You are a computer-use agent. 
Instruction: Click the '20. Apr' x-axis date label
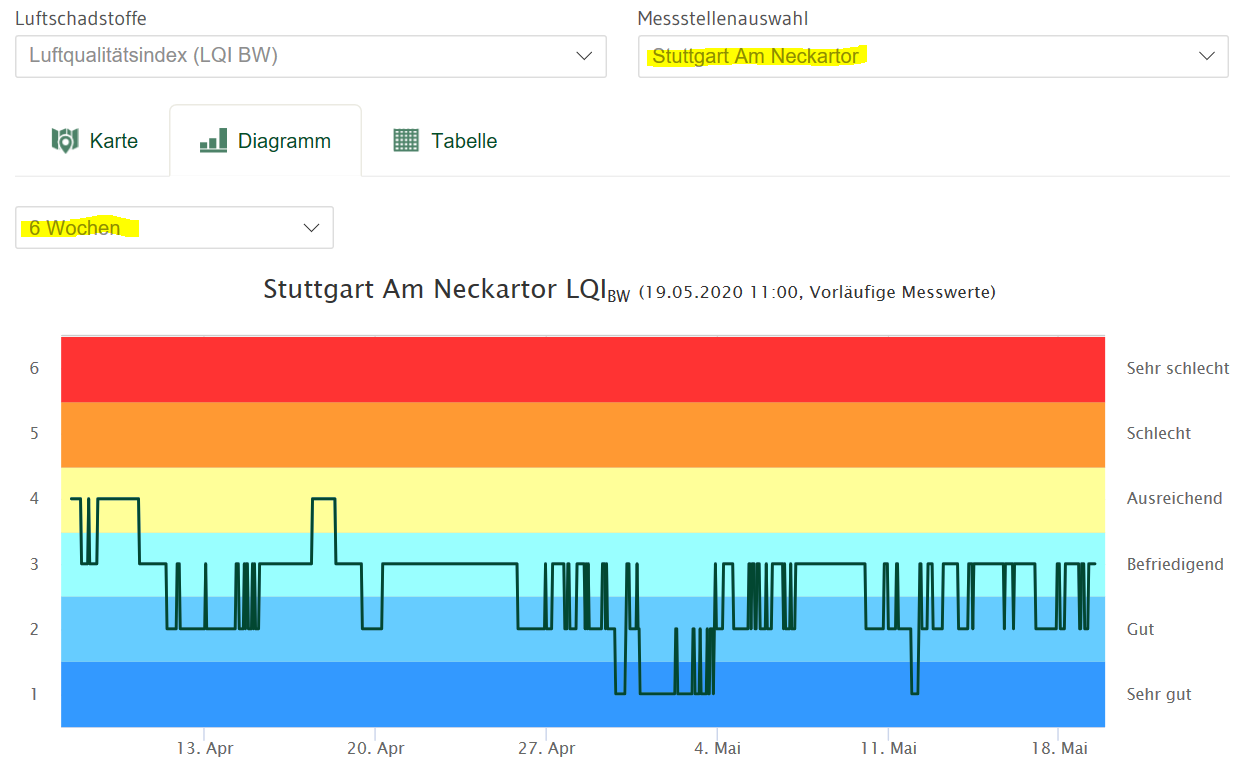point(375,748)
